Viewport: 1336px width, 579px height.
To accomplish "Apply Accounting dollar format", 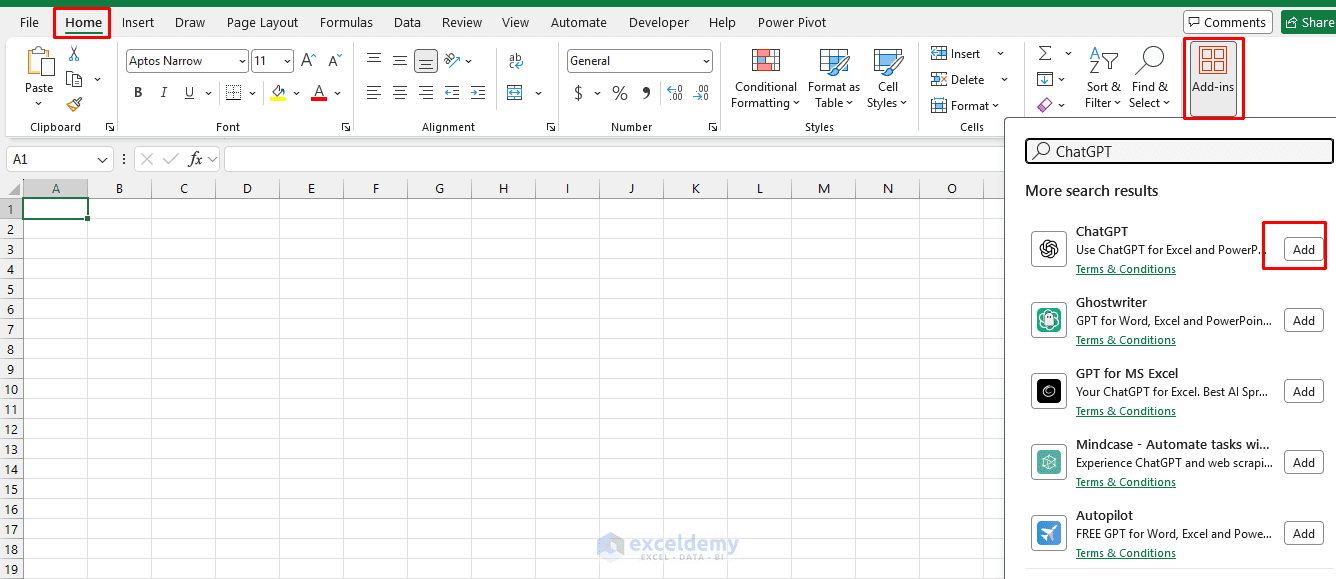I will 578,93.
